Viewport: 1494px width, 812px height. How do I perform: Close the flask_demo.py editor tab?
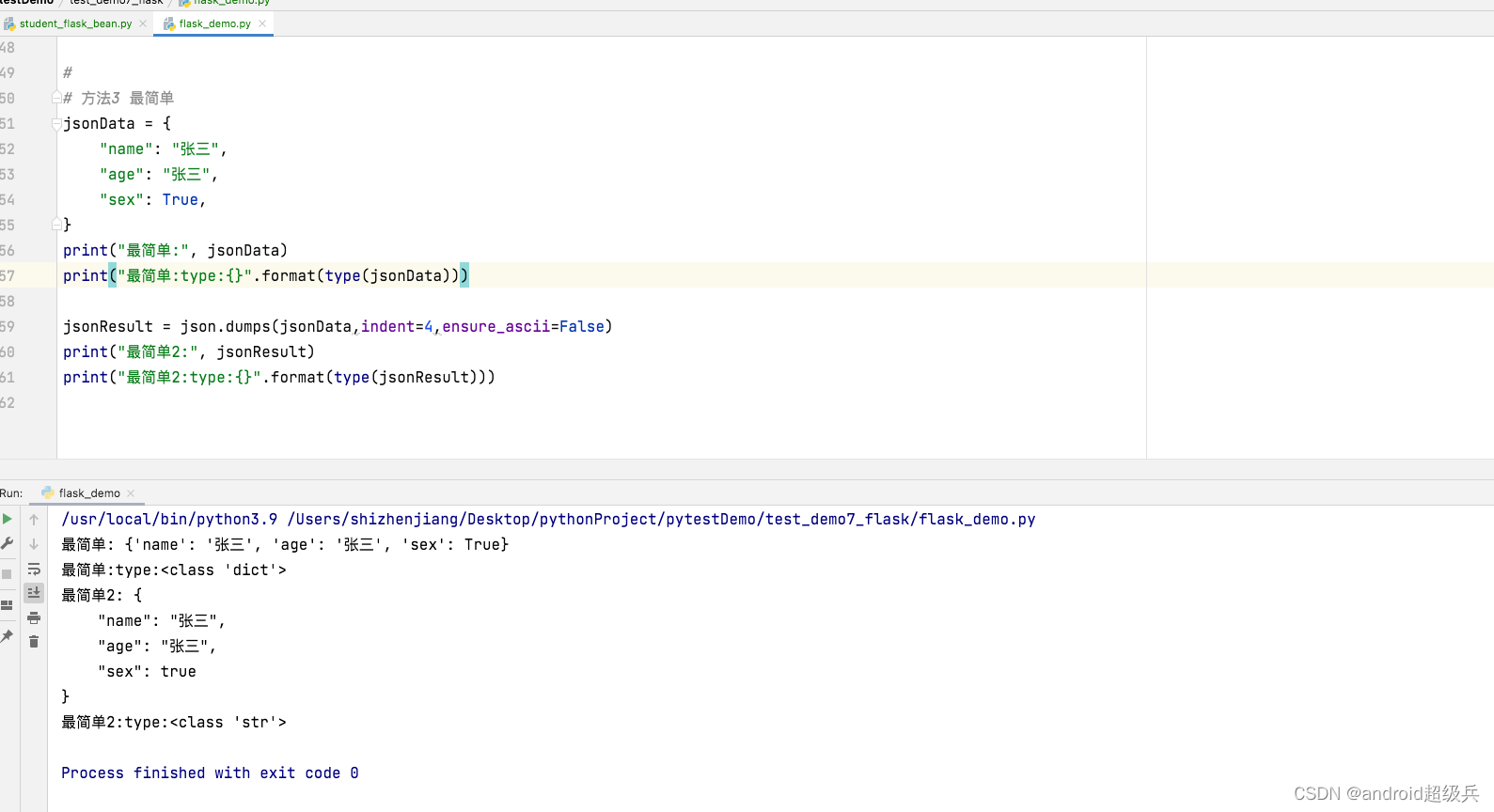point(262,23)
